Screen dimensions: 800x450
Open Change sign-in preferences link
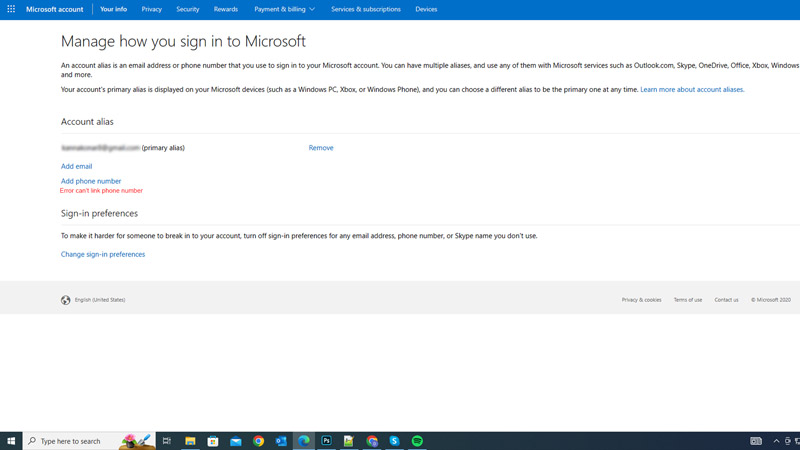pyautogui.click(x=103, y=254)
